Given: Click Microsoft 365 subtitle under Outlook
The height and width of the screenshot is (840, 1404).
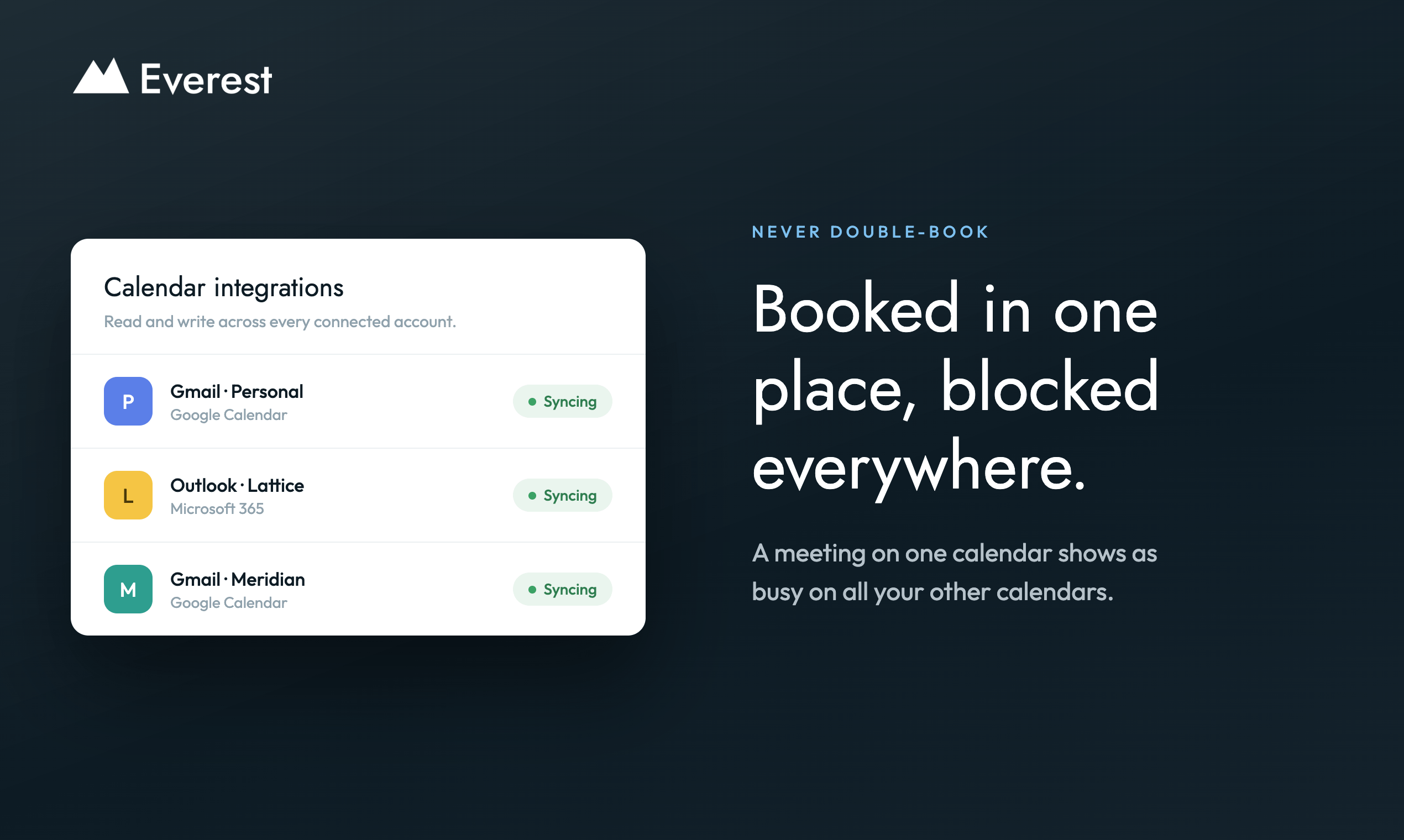Looking at the screenshot, I should [217, 509].
